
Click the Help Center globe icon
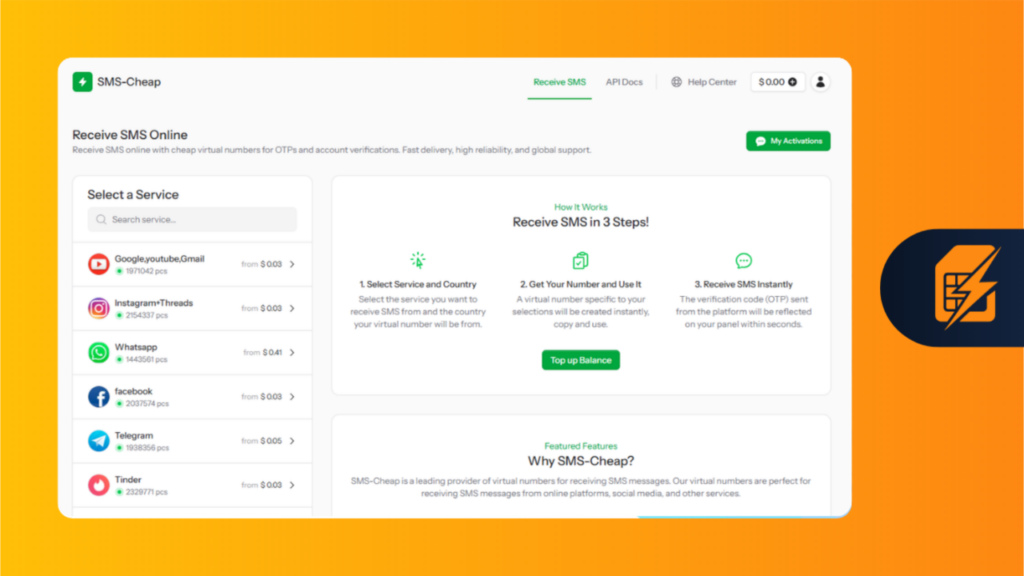tap(678, 82)
